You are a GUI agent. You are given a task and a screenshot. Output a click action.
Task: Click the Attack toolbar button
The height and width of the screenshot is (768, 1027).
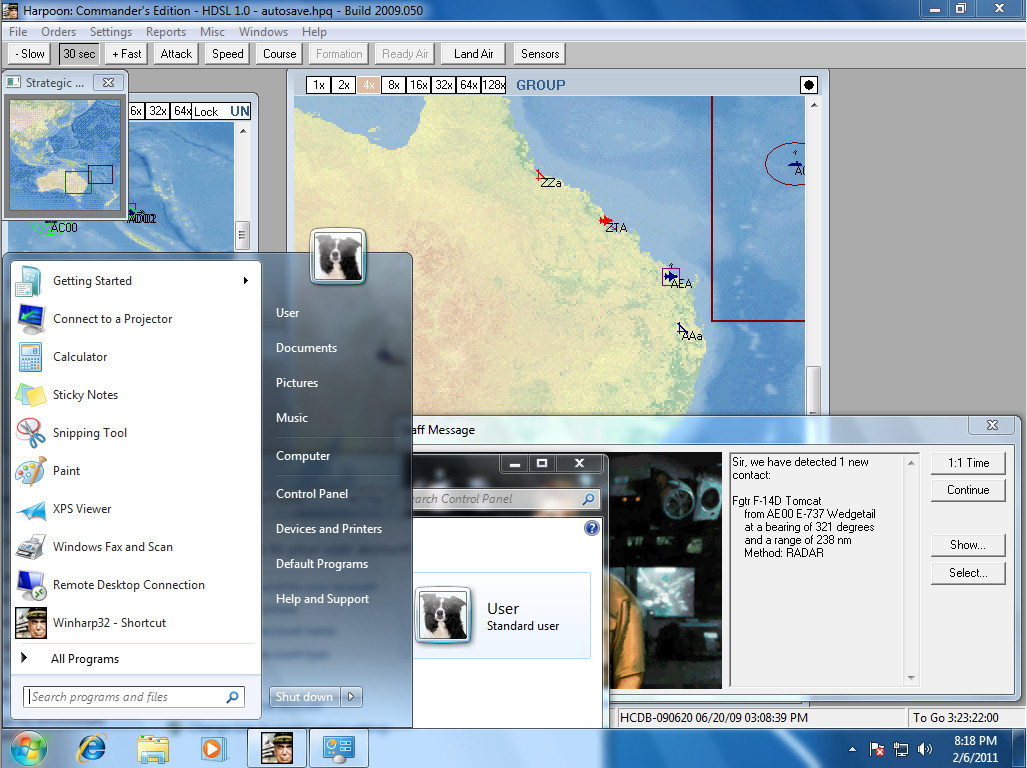point(176,54)
